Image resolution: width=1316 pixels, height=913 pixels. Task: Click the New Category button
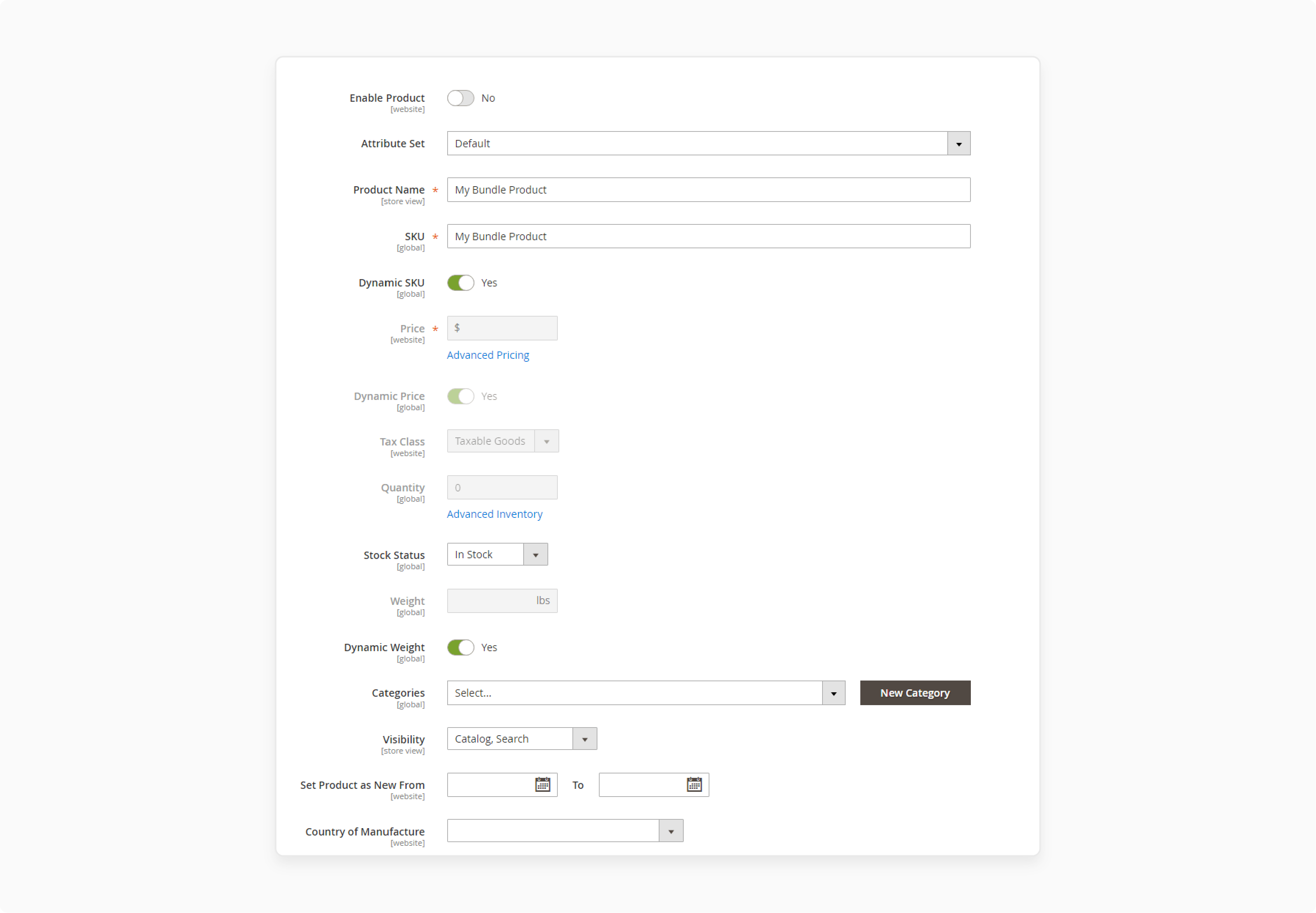(915, 693)
